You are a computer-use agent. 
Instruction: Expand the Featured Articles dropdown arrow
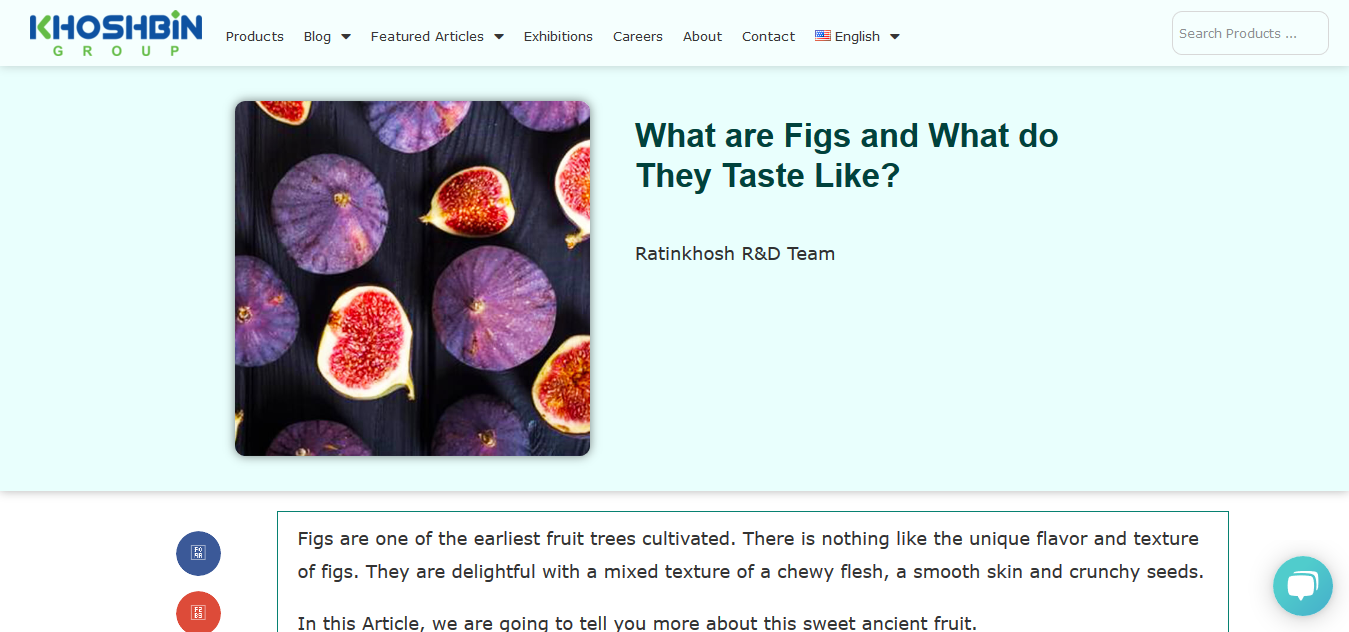pos(499,37)
